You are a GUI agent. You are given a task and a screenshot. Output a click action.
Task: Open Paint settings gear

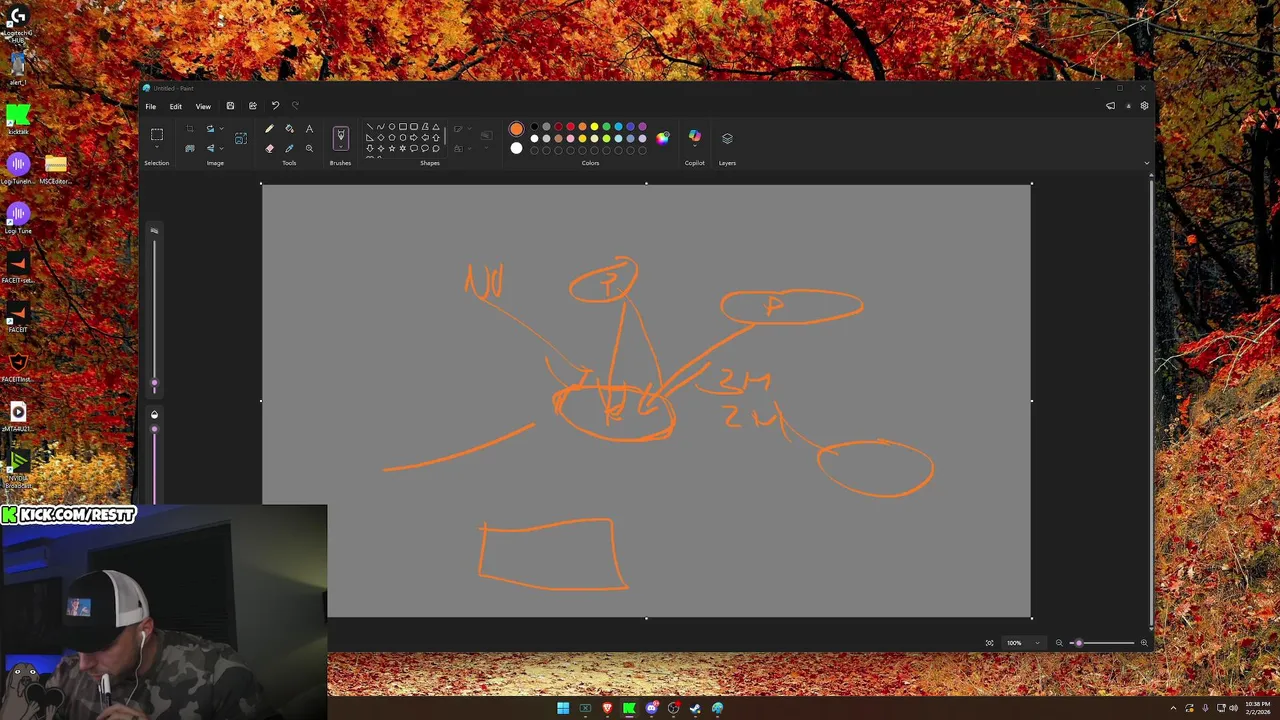point(1145,106)
